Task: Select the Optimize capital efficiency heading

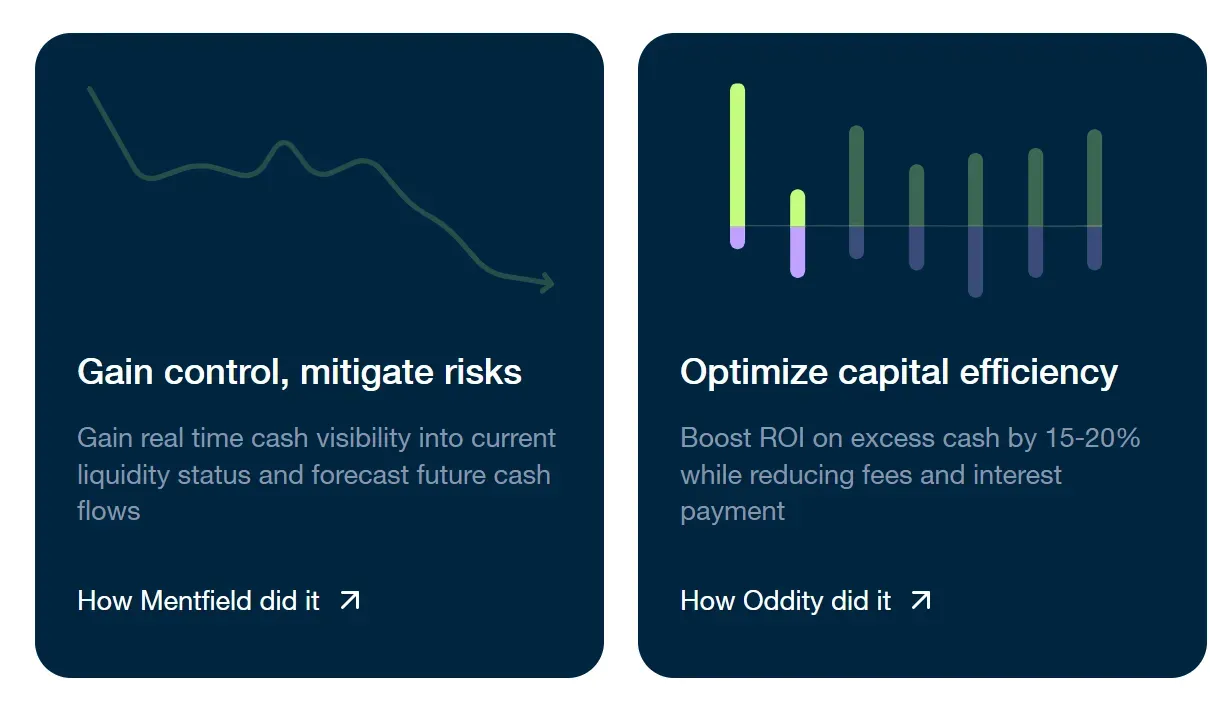Action: pyautogui.click(x=899, y=372)
